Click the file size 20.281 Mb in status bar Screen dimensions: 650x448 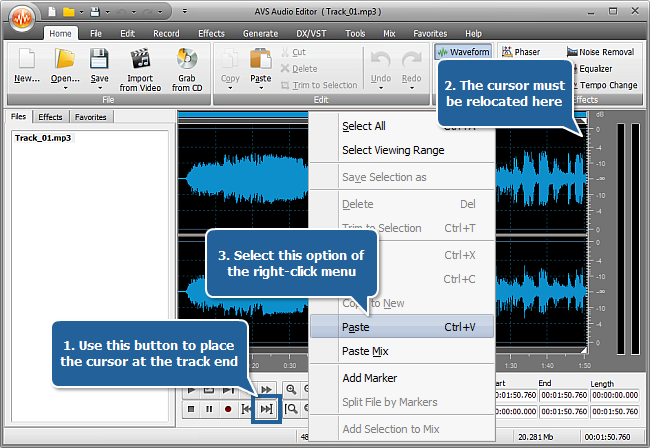(x=535, y=437)
